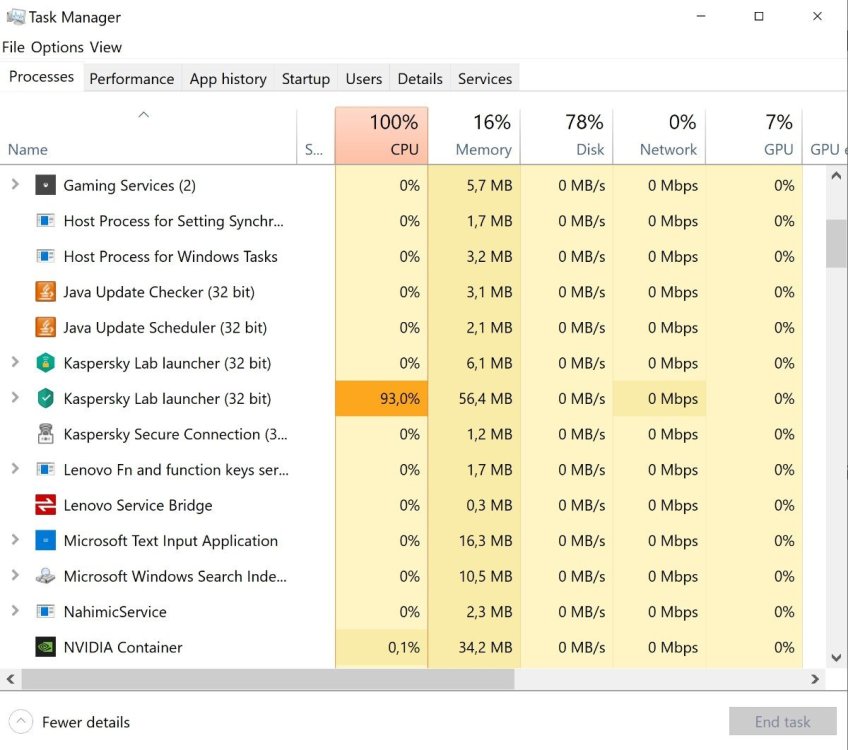
Task: Click the Host Process for Setting Synchronization icon
Action: 45,221
